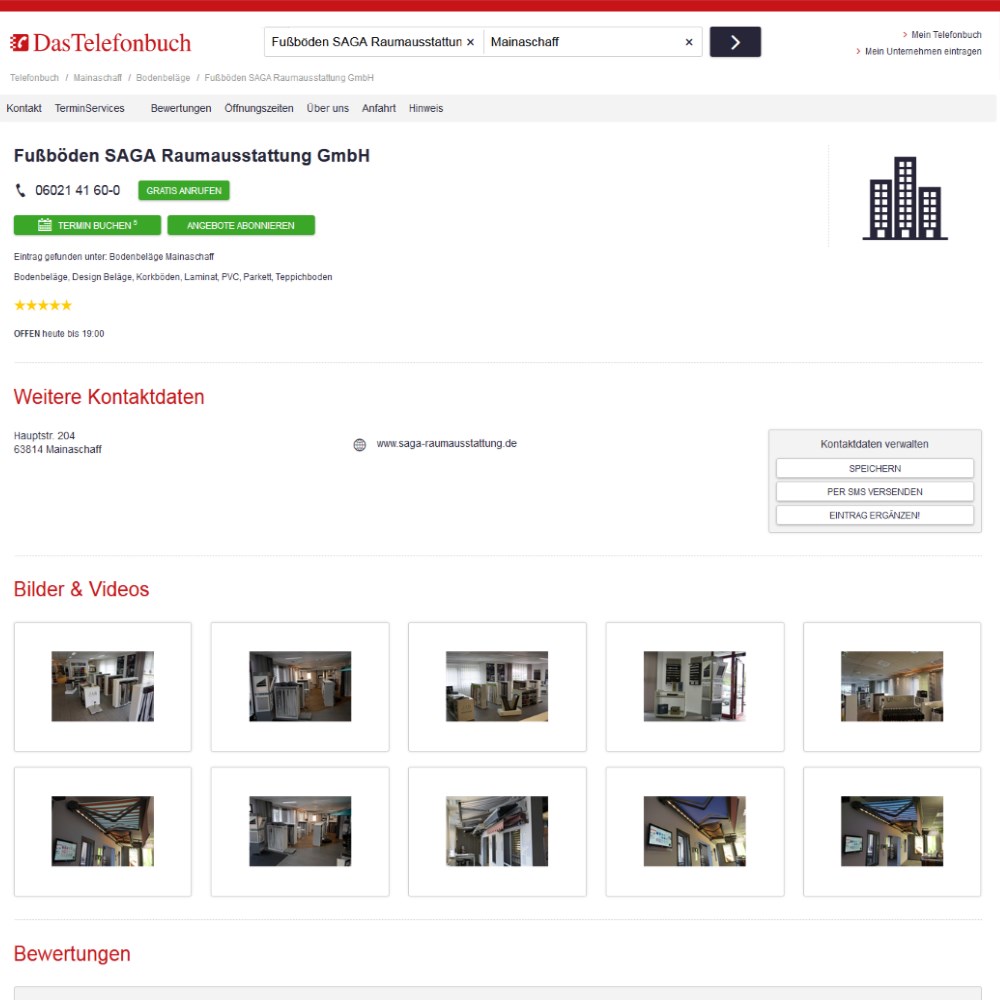Open the third photo in the bottom row

(497, 832)
